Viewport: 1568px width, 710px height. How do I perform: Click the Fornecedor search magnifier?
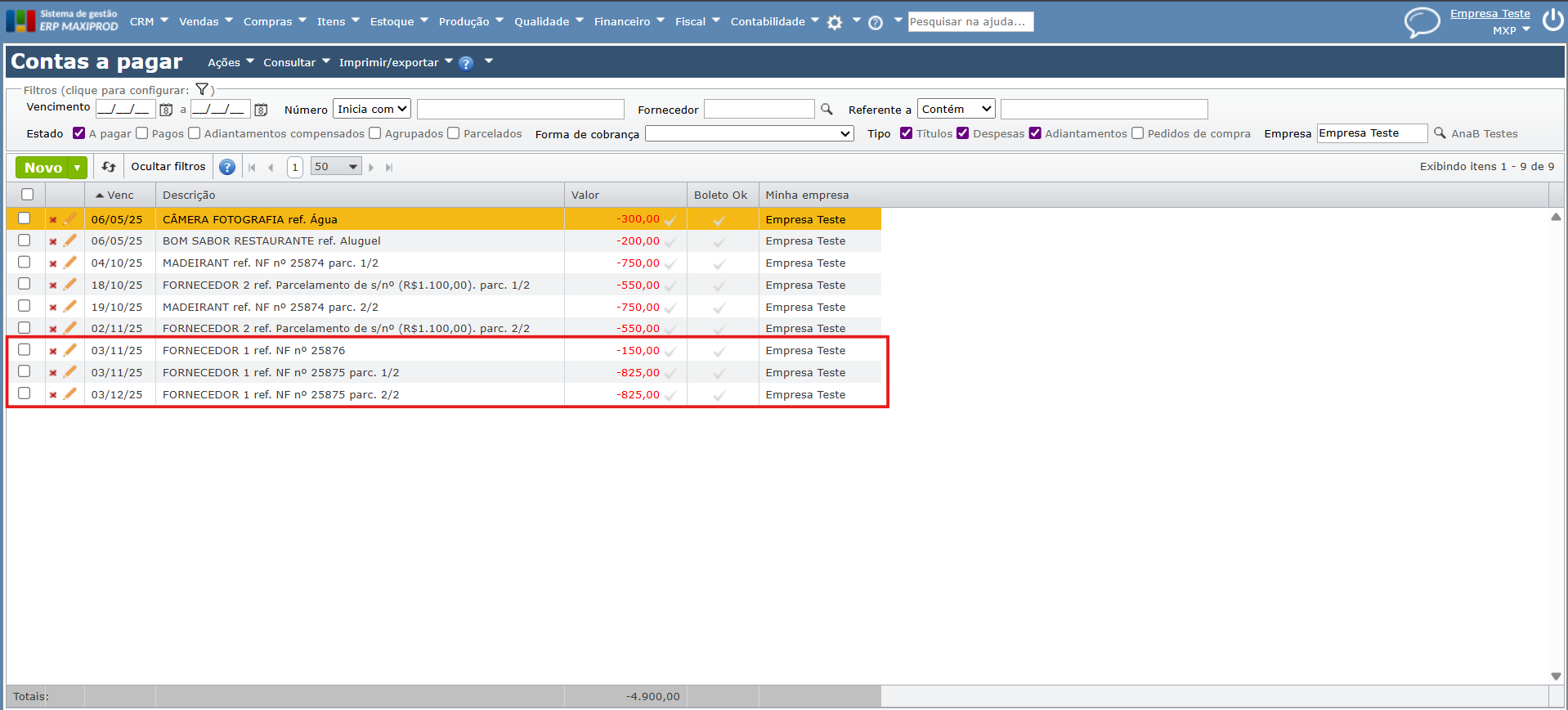coord(827,109)
